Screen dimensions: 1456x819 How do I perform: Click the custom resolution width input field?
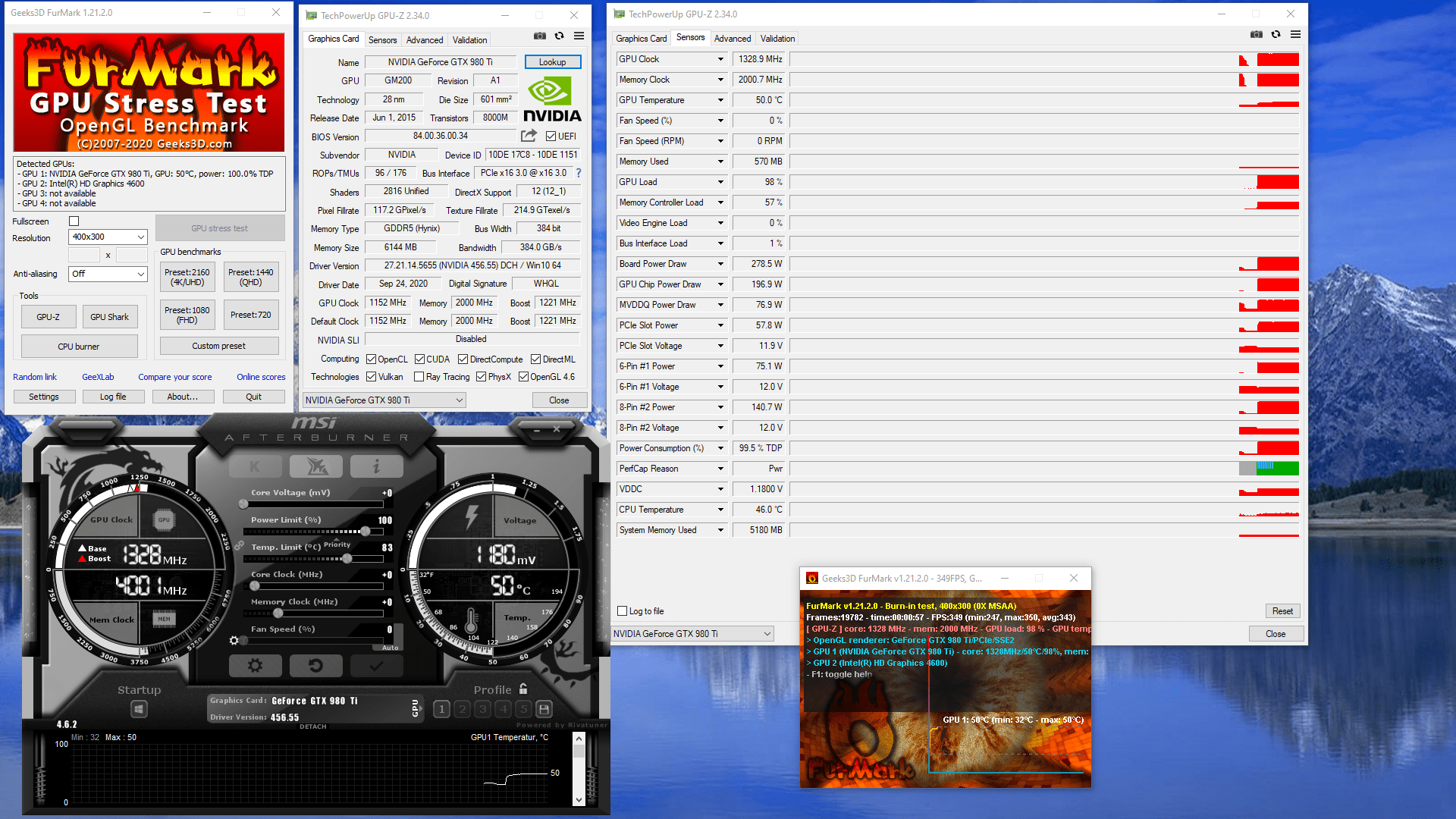[x=84, y=256]
